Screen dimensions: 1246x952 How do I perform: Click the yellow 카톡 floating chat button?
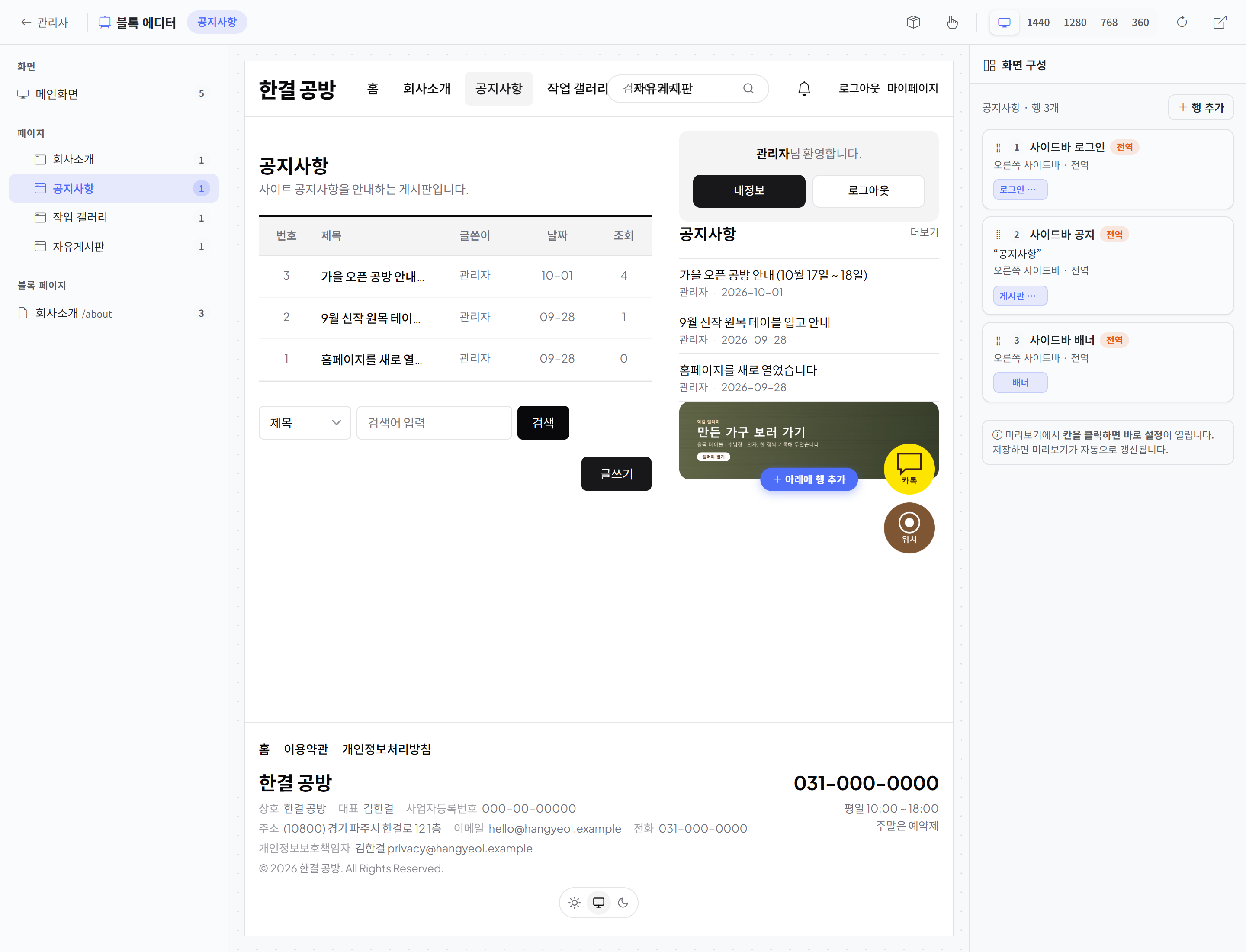(909, 469)
